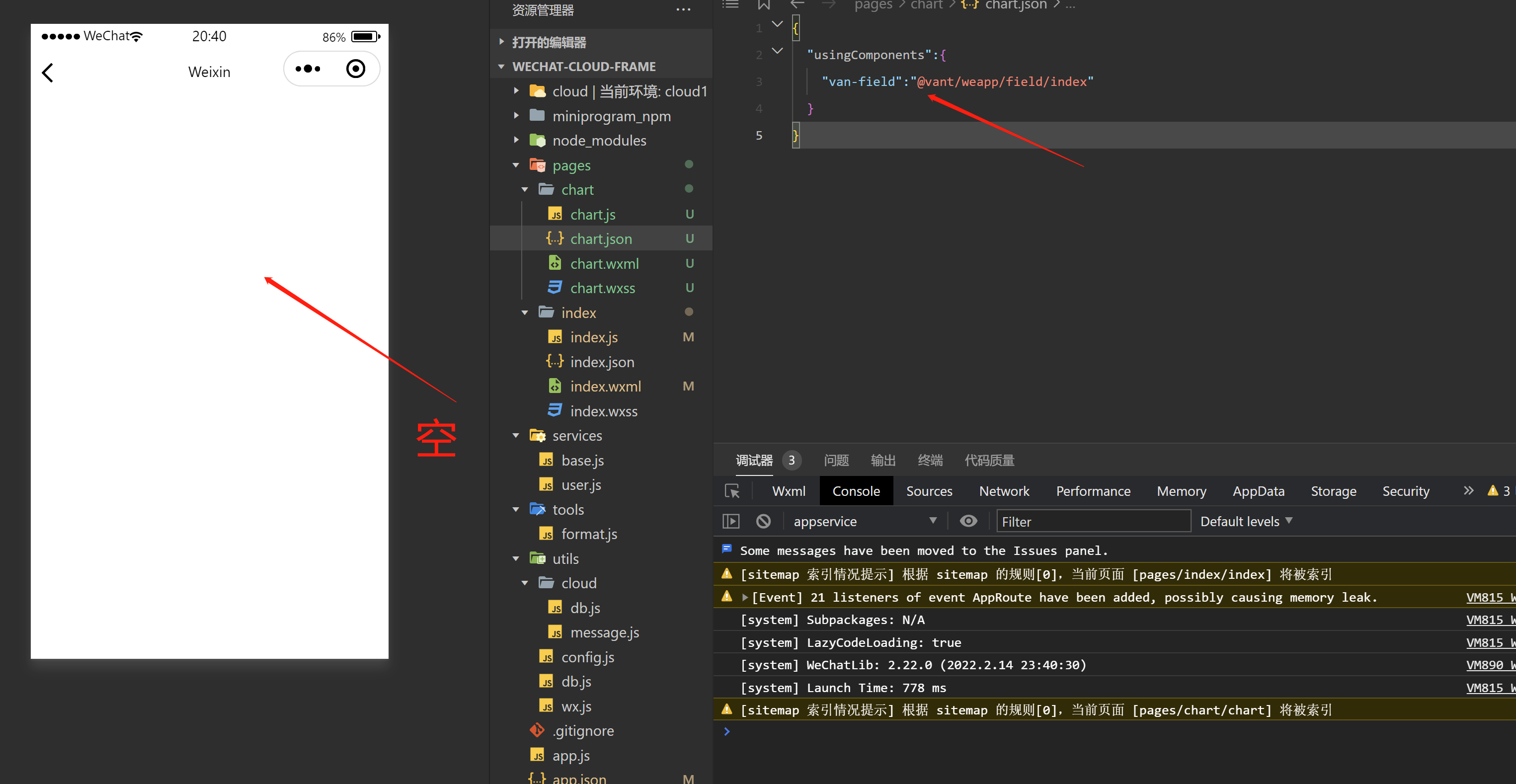Click the element inspector picker icon
Image resolution: width=1516 pixels, height=784 pixels.
[732, 491]
